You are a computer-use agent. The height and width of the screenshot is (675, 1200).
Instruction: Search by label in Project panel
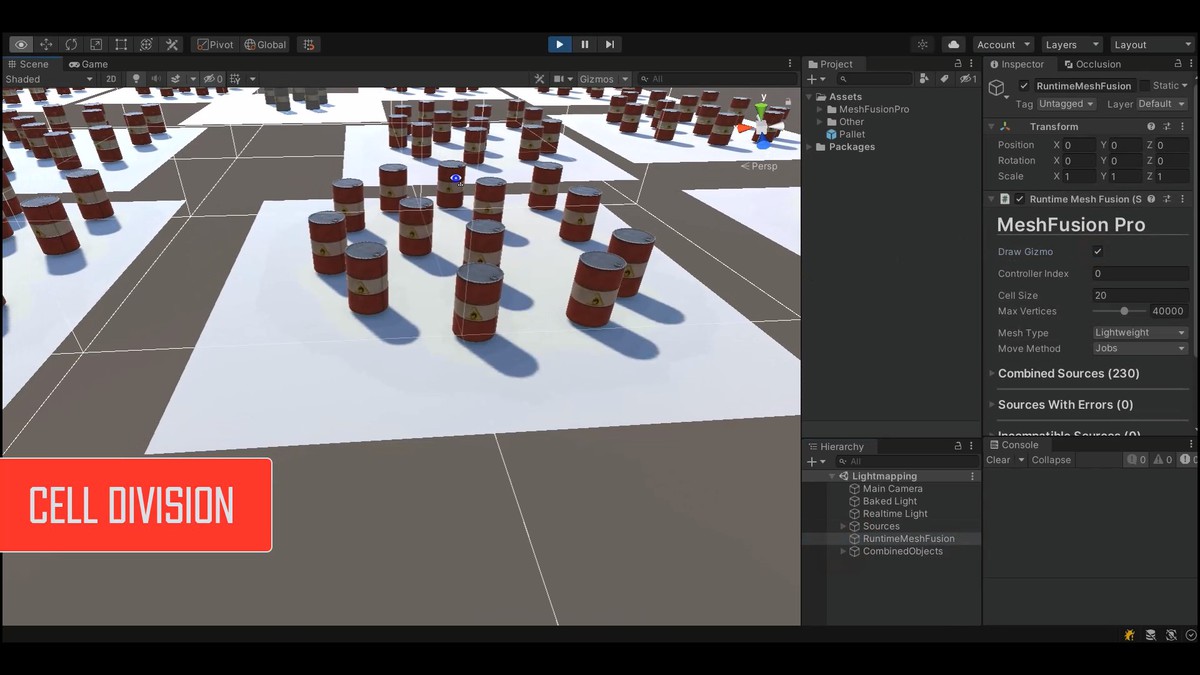coord(944,78)
